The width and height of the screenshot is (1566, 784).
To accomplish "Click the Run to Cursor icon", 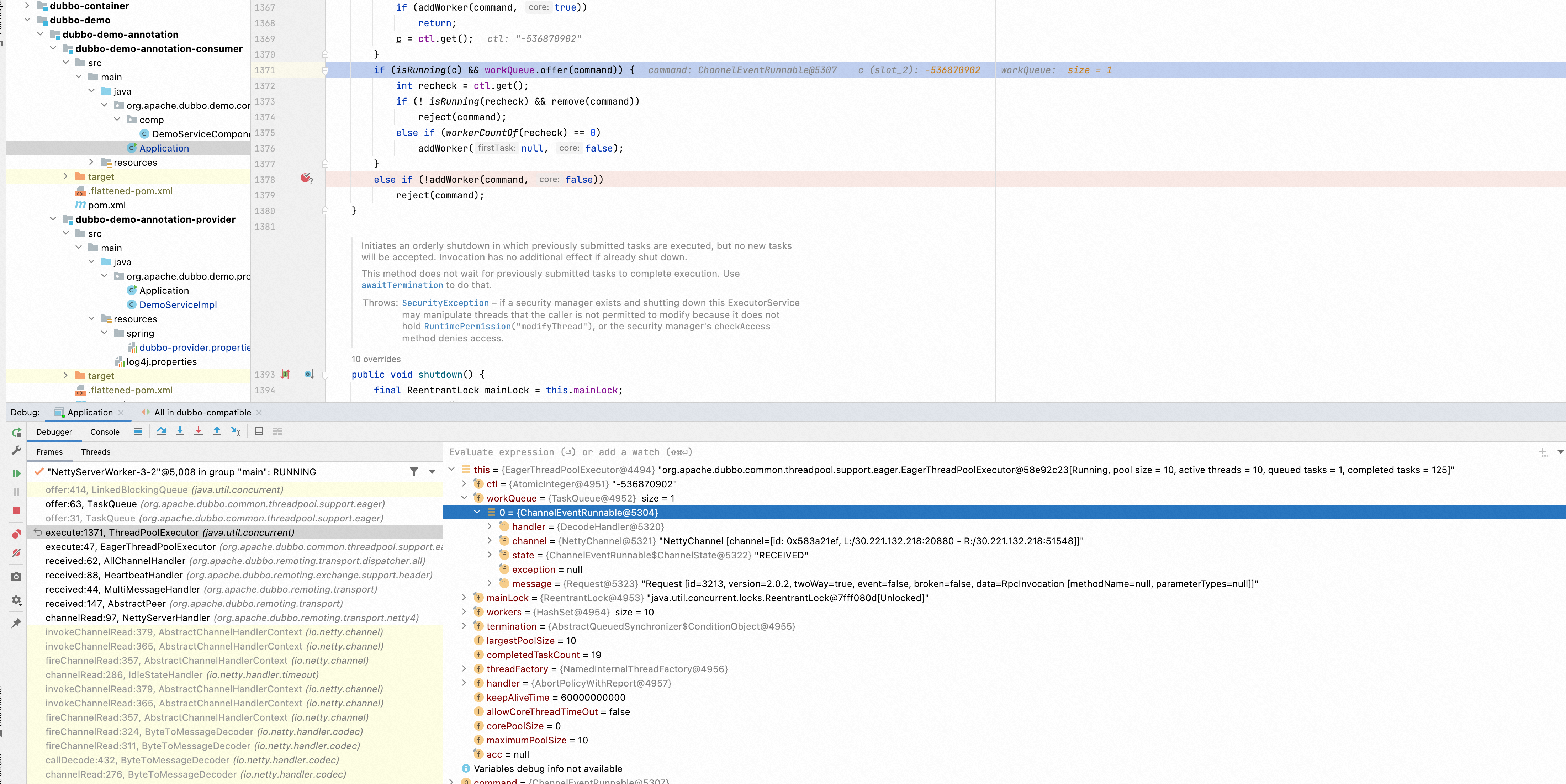I will coord(236,431).
